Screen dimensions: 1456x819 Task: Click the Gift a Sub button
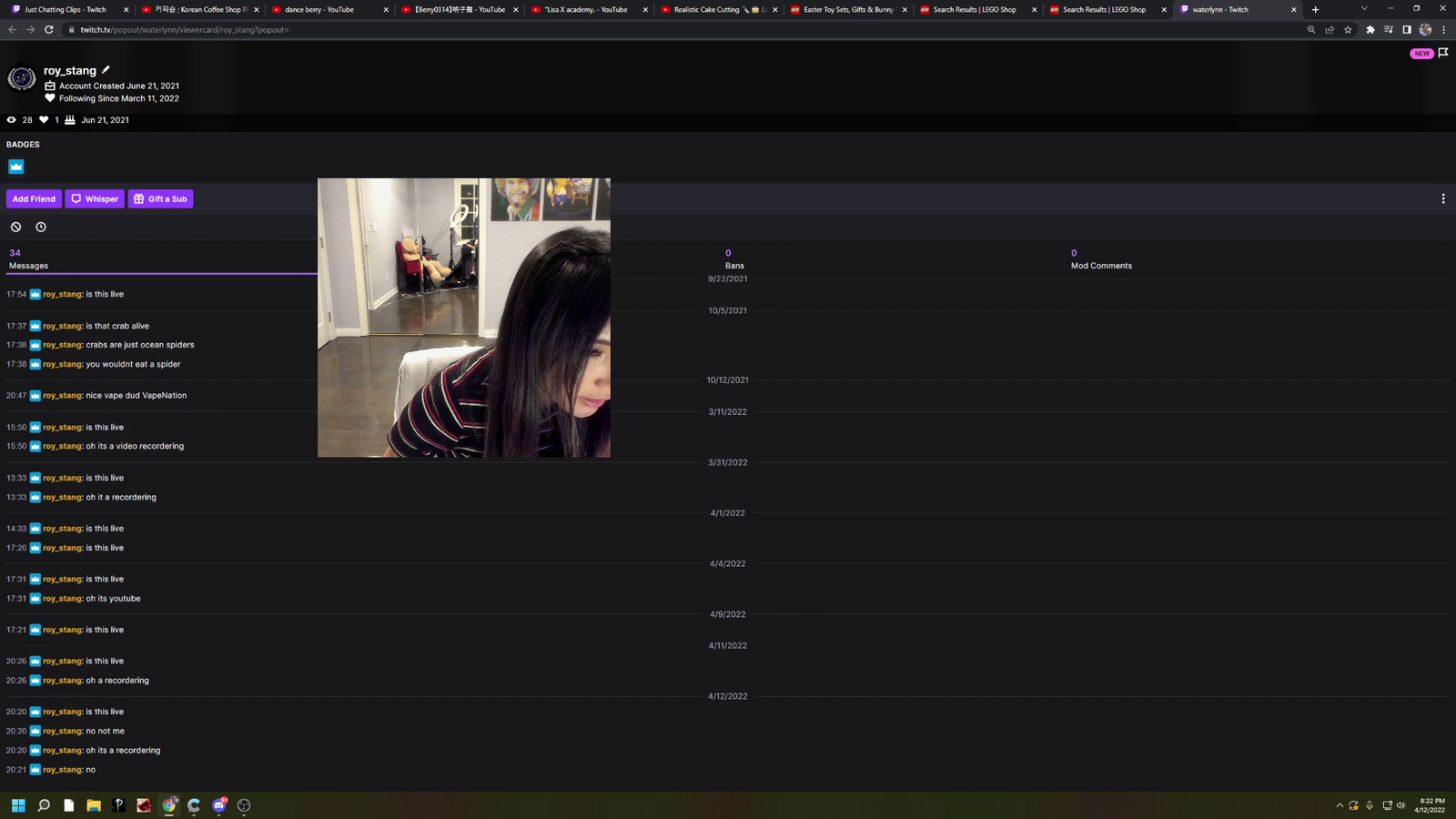click(160, 198)
